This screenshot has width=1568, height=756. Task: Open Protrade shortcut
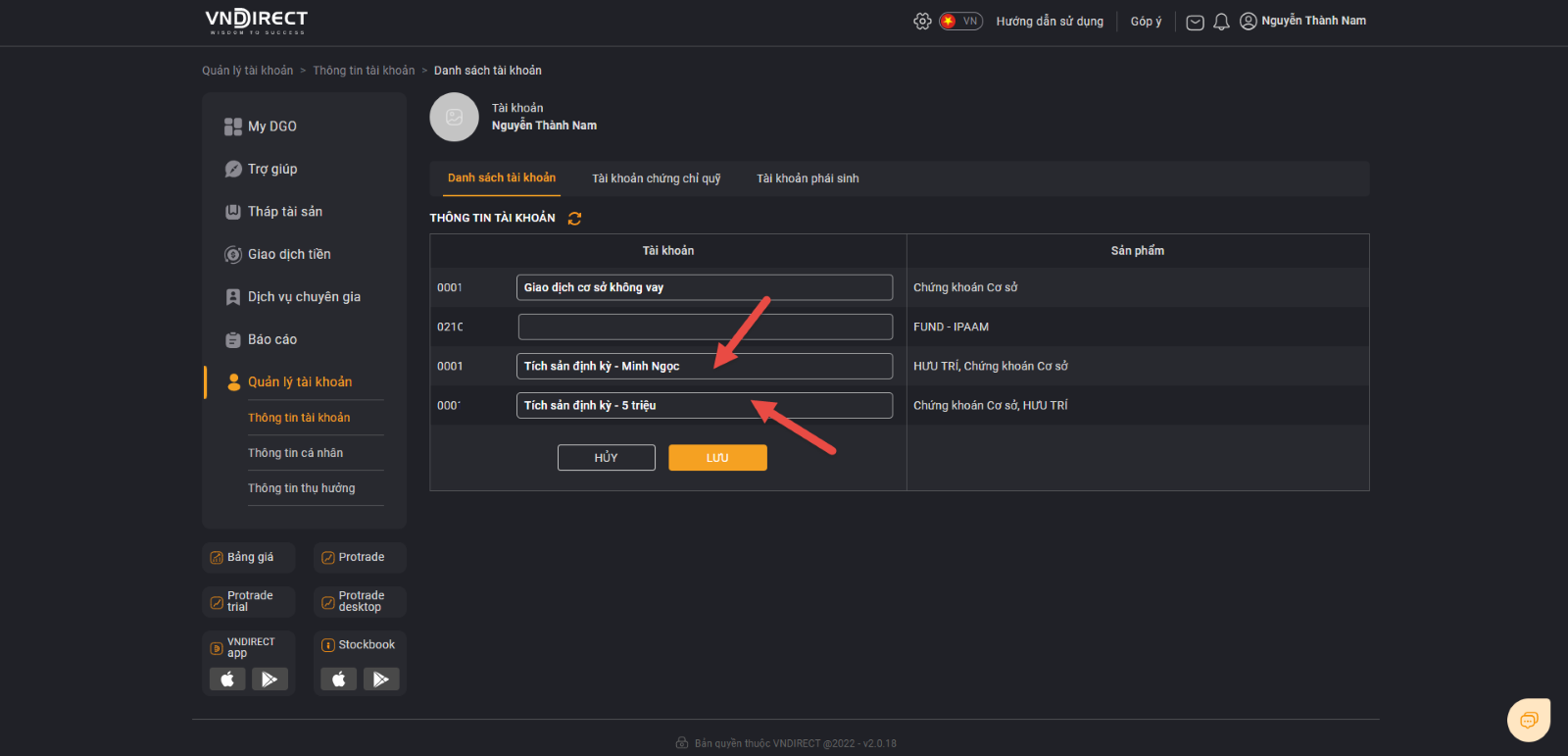click(x=360, y=557)
